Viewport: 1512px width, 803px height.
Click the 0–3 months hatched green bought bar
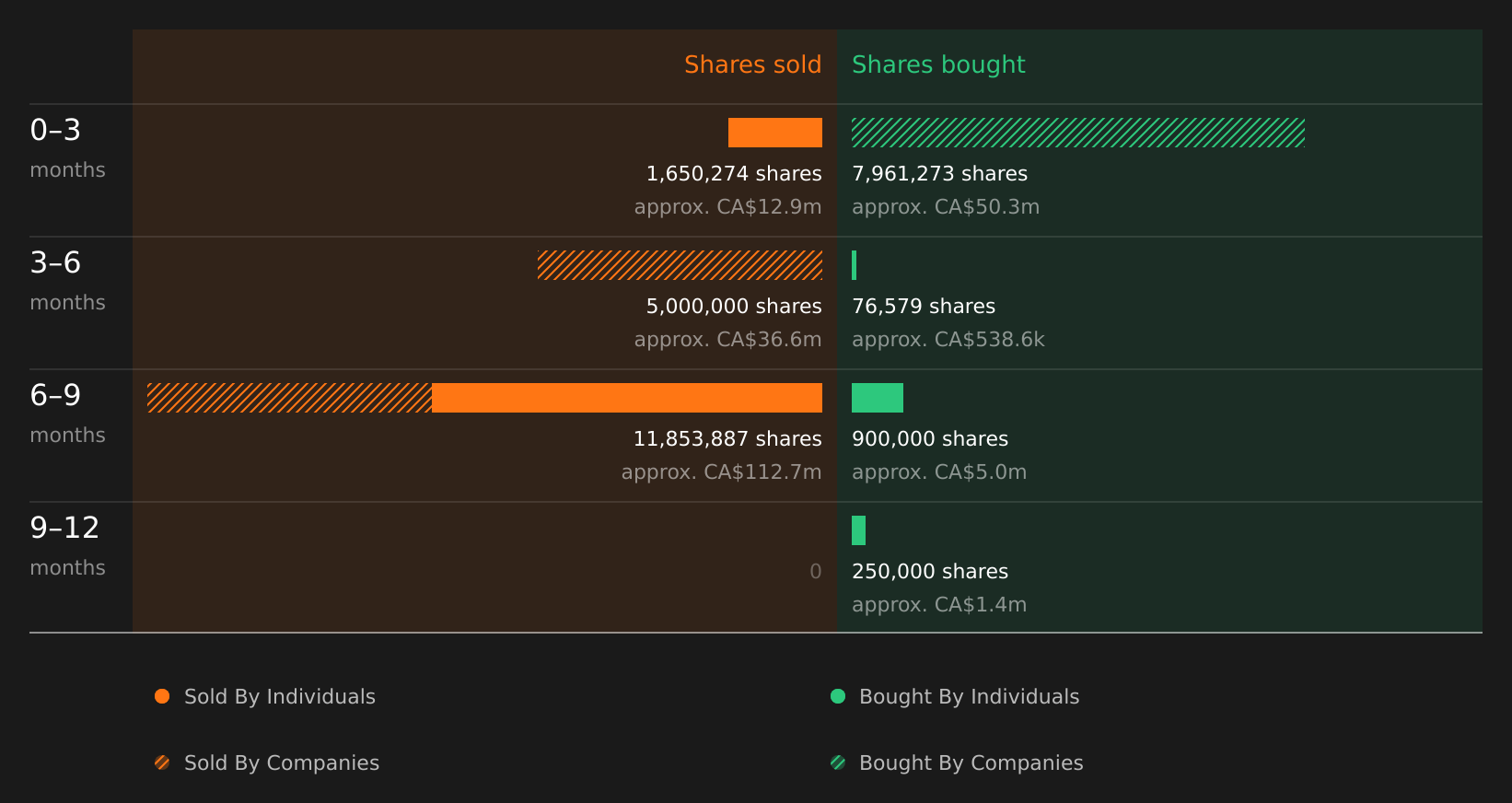(x=1078, y=133)
